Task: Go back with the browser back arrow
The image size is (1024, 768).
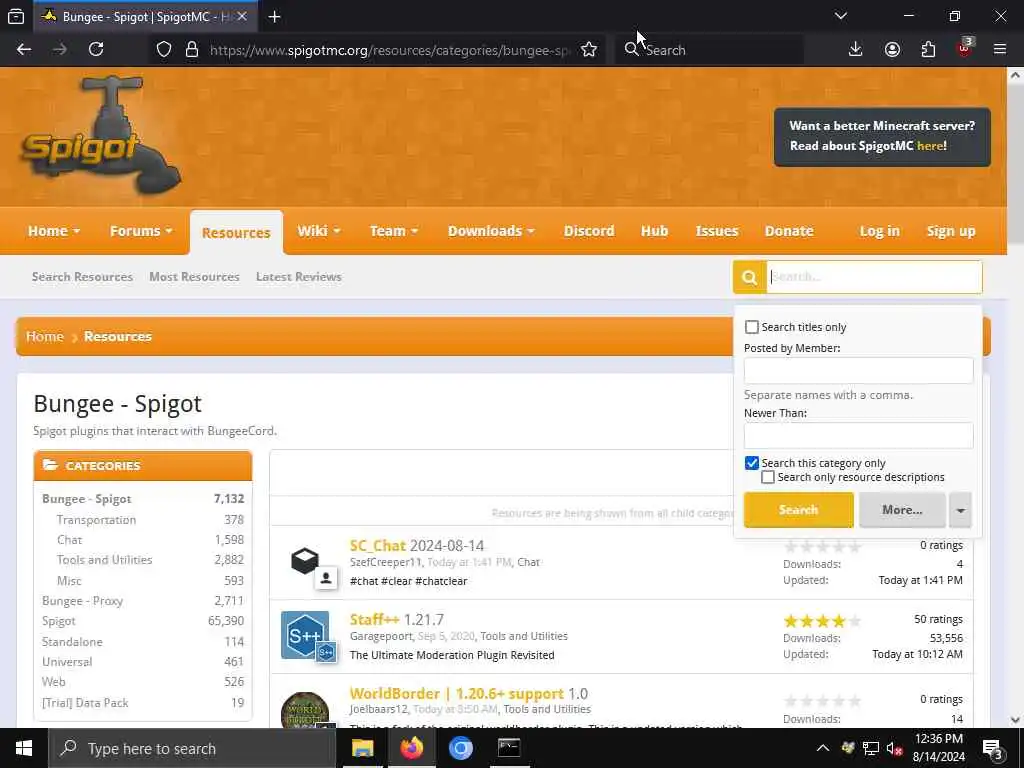Action: (24, 50)
